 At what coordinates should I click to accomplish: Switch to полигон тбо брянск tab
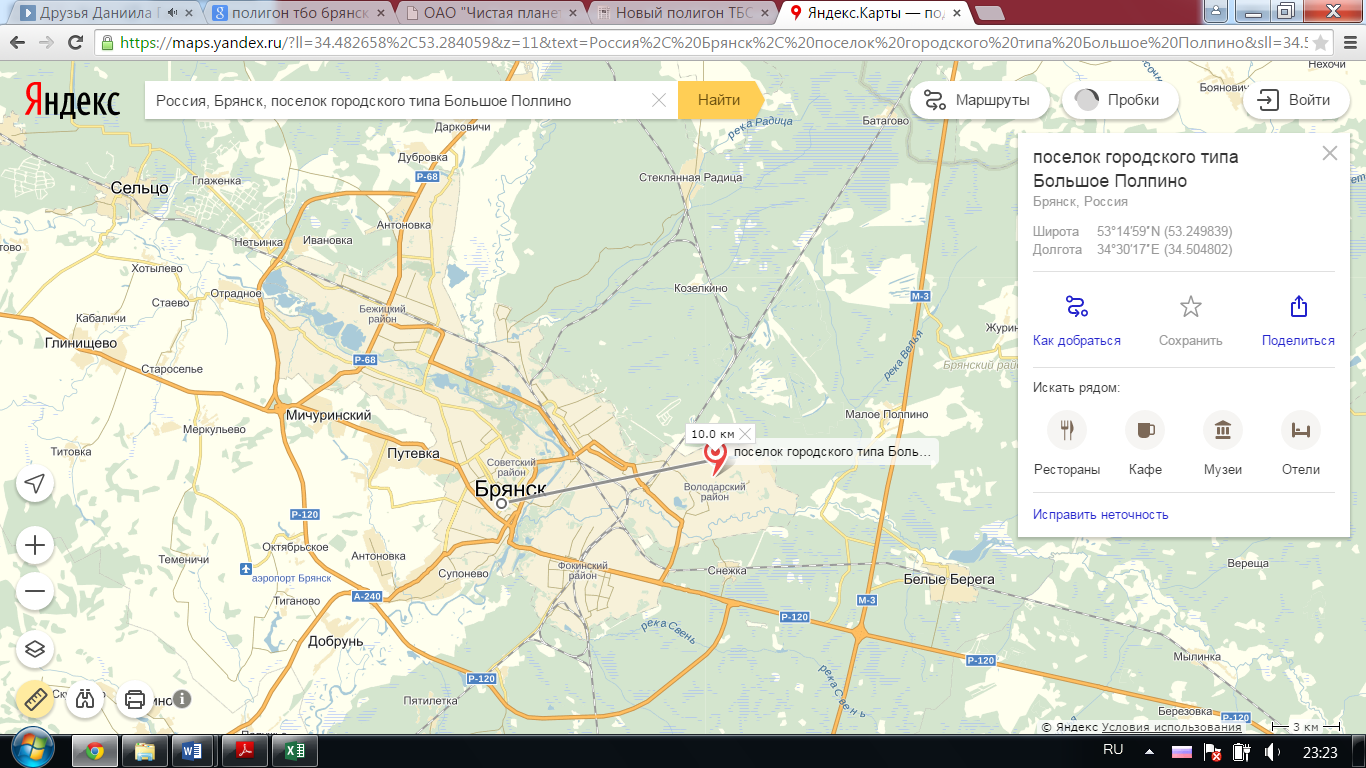pyautogui.click(x=299, y=14)
